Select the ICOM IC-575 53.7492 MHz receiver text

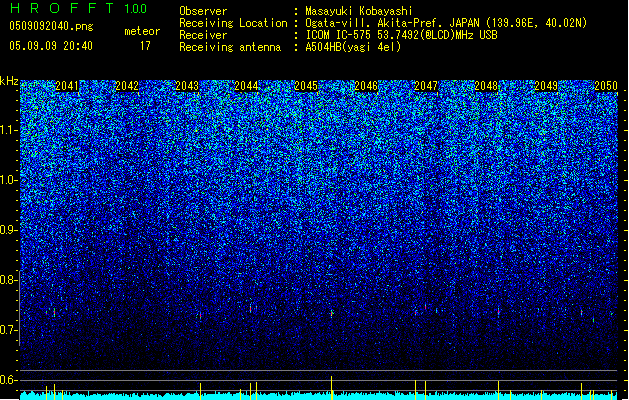click(x=401, y=35)
